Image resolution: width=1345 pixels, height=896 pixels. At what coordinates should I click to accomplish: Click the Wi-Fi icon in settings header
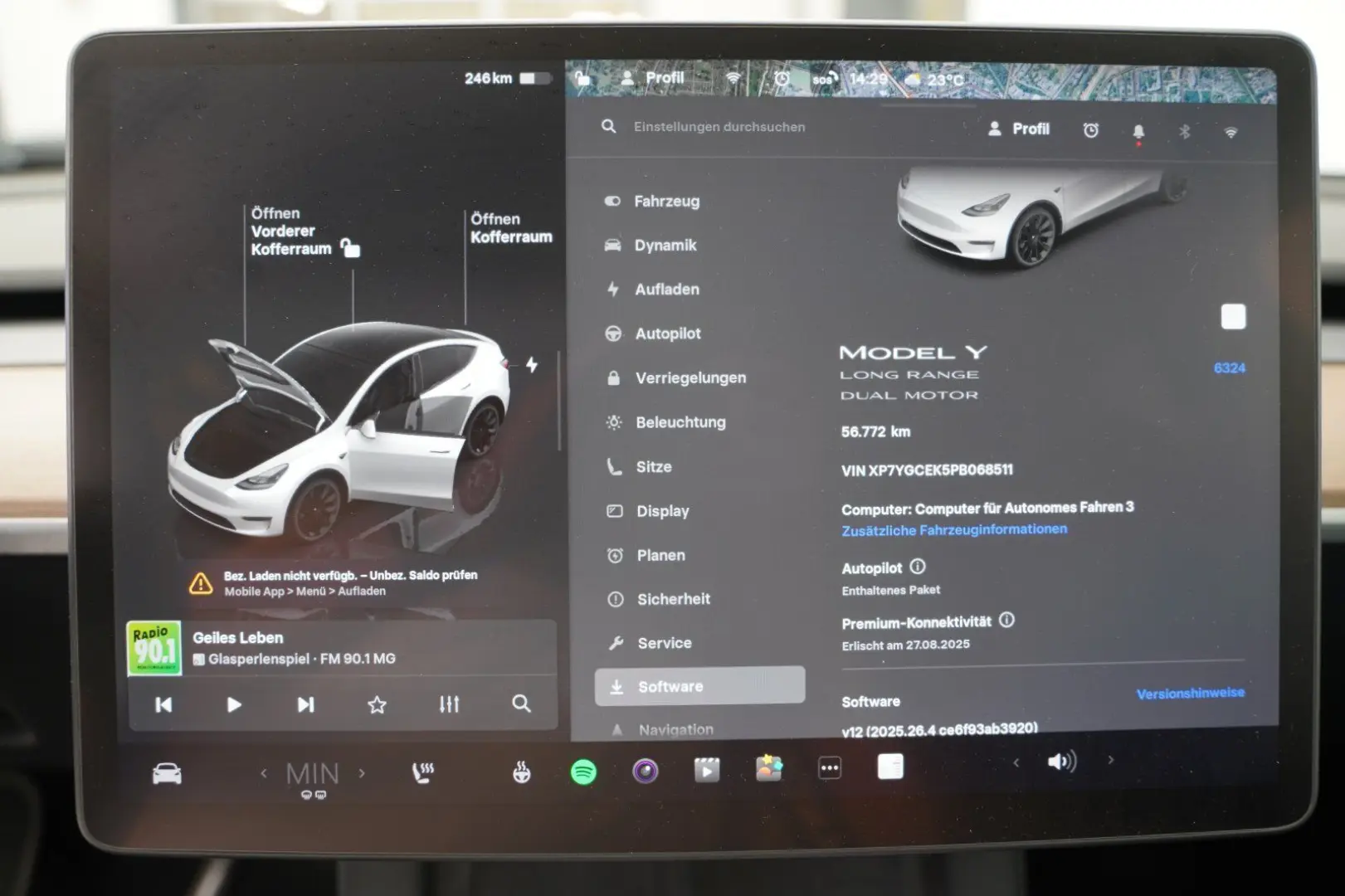coord(1230,133)
